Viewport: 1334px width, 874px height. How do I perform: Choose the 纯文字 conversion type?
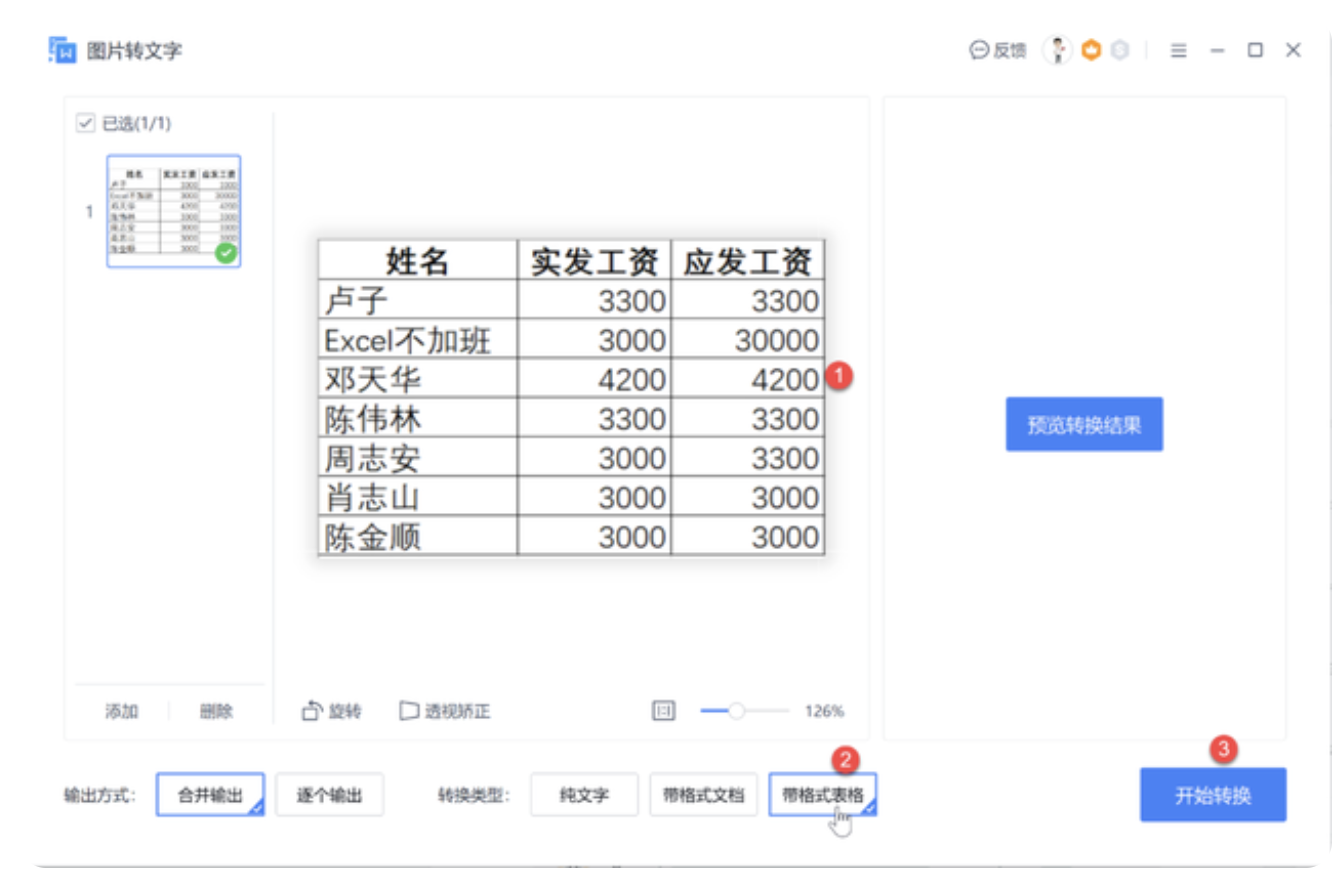(584, 796)
